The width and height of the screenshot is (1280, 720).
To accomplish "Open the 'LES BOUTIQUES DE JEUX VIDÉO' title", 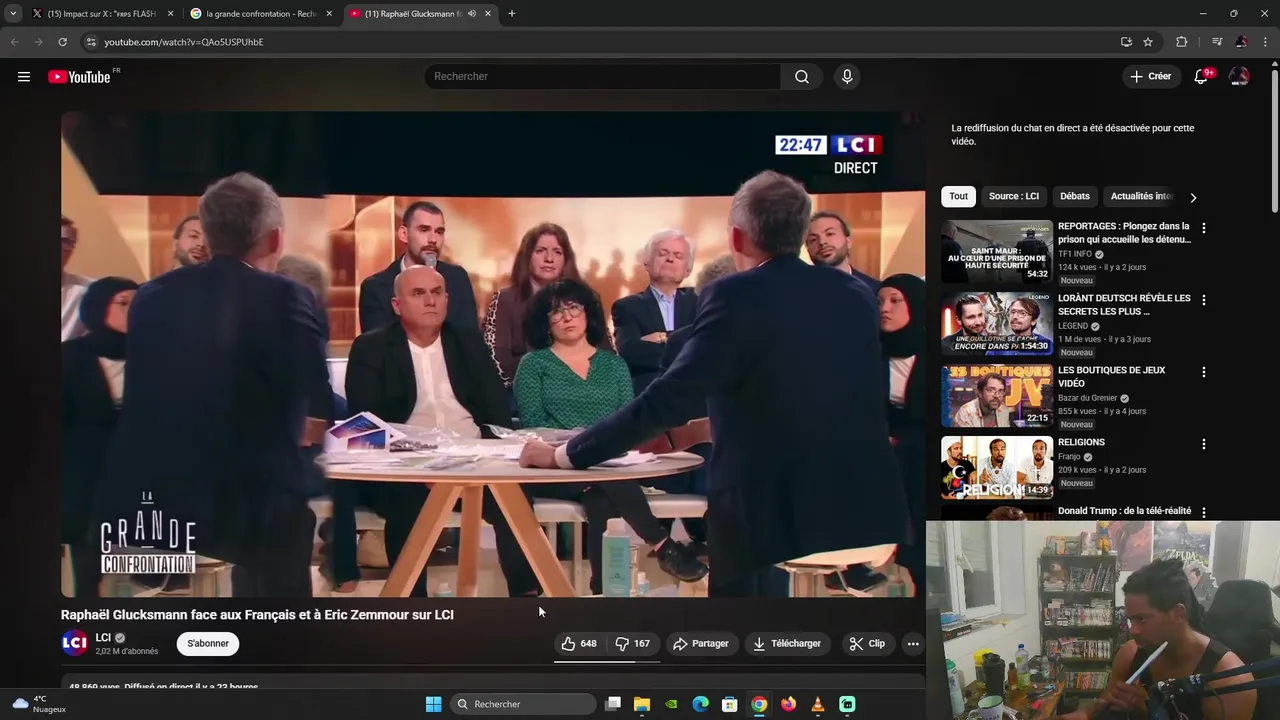I will coord(1112,377).
